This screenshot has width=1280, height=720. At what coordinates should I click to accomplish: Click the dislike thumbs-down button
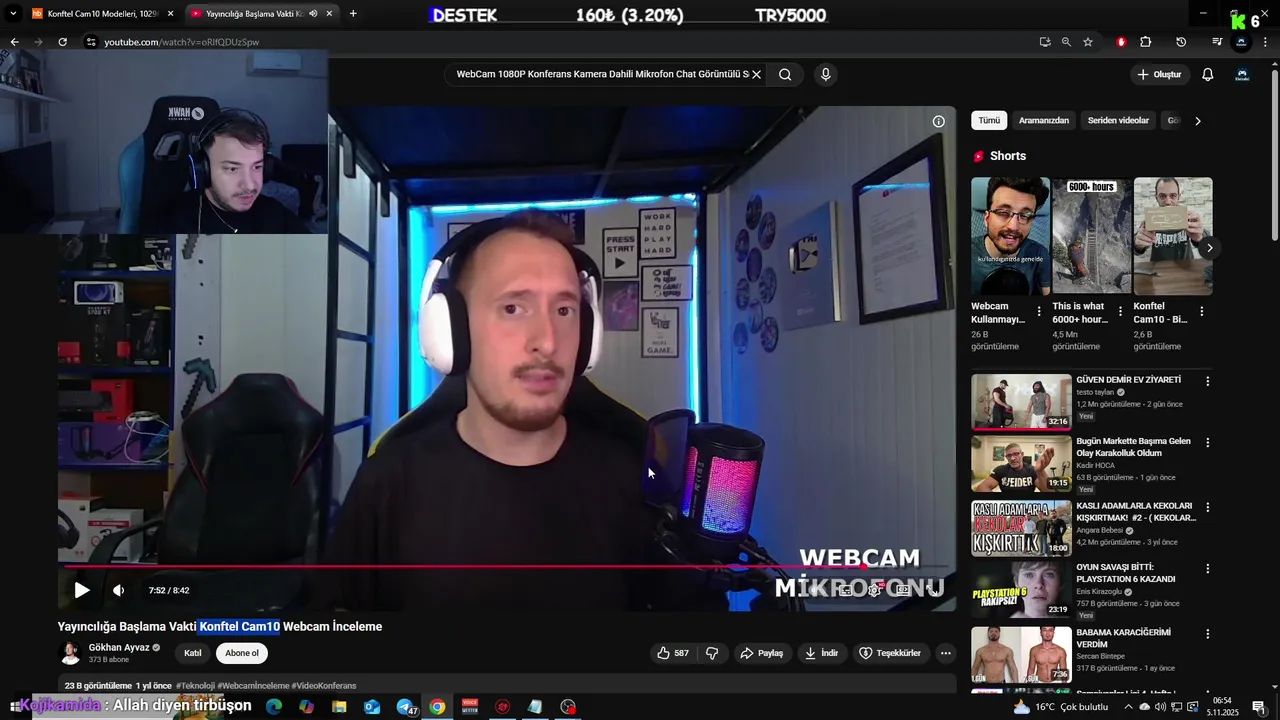point(712,653)
